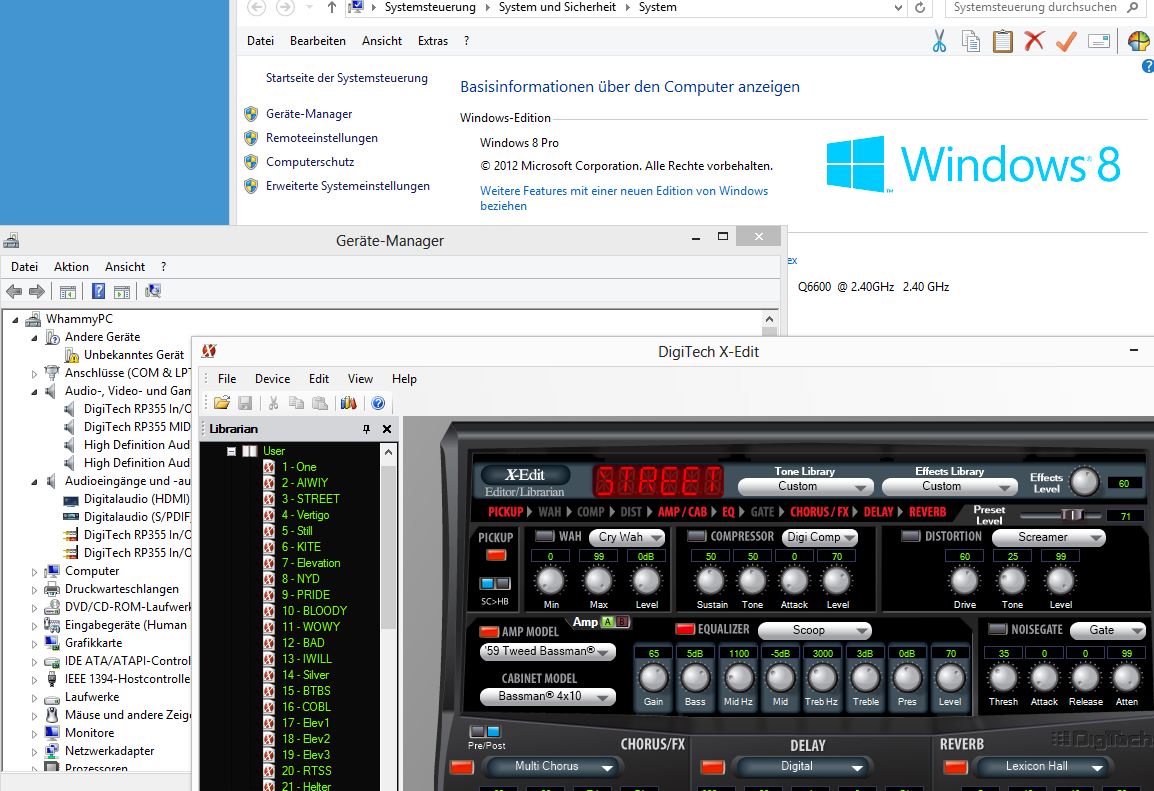Click the orange checkmark icon in Systemsteuerung toolbar
This screenshot has height=791, width=1154.
pos(1066,41)
